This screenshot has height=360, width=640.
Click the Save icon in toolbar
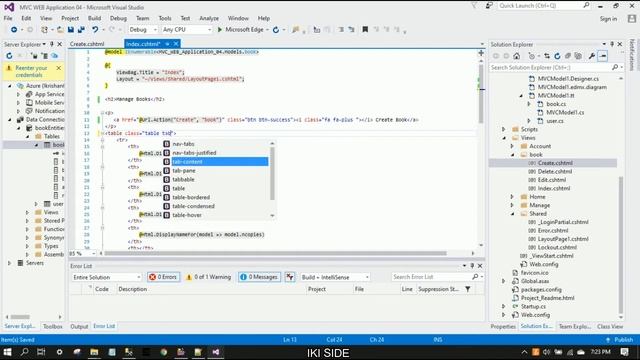tap(71, 29)
